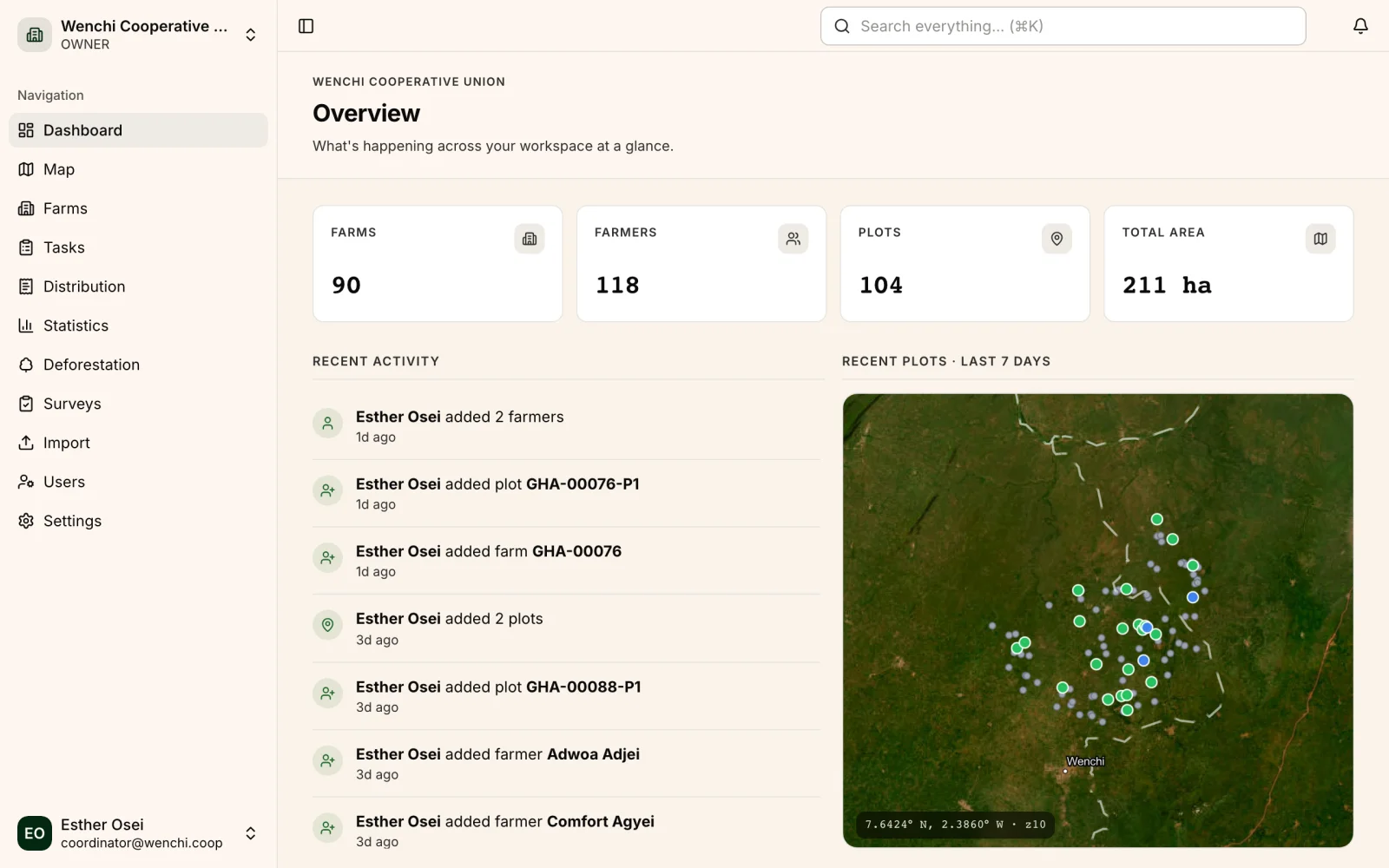Click 'Esther Osei added 2 farmers' entry
This screenshot has width=1389, height=868.
tap(566, 426)
